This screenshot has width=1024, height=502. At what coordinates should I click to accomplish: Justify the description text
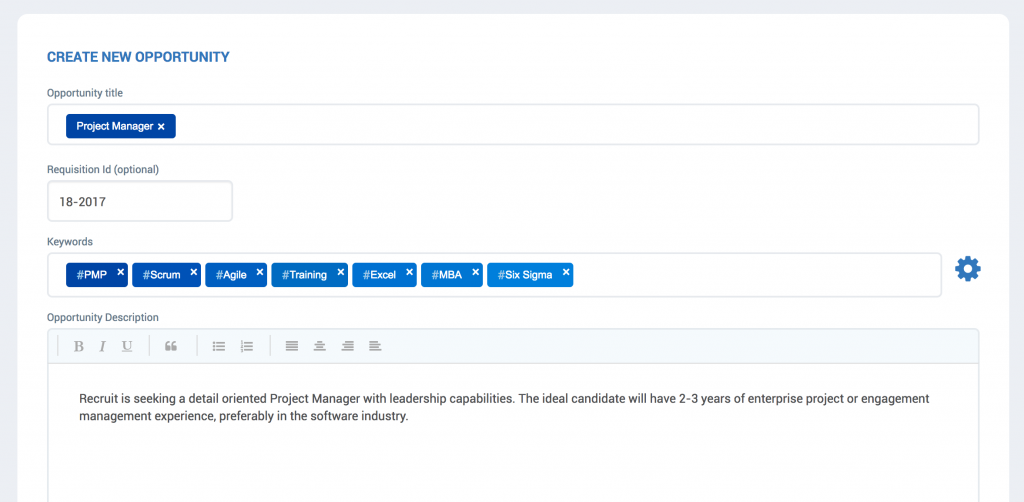292,346
